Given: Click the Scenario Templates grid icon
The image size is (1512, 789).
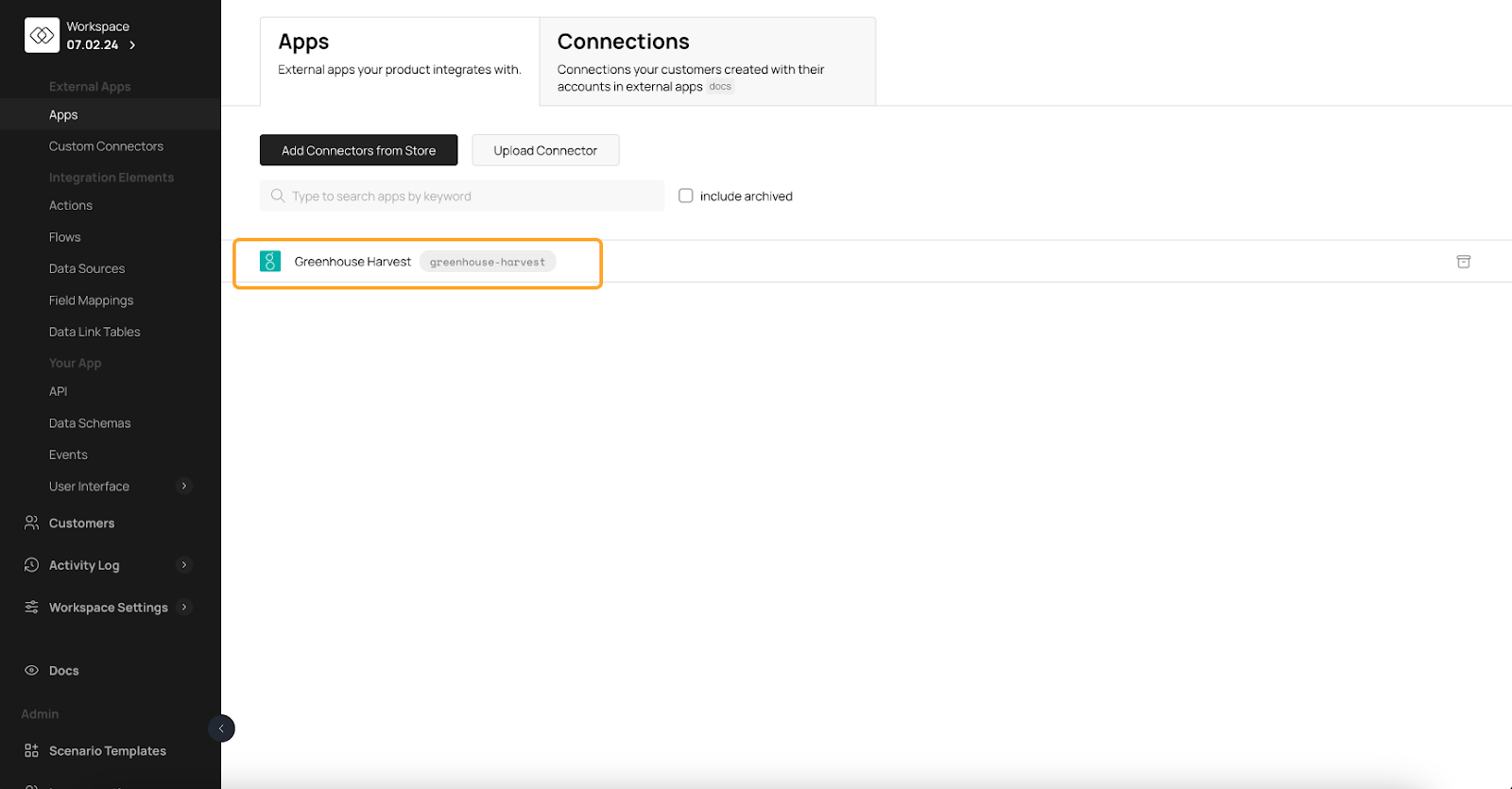Looking at the screenshot, I should [x=31, y=750].
